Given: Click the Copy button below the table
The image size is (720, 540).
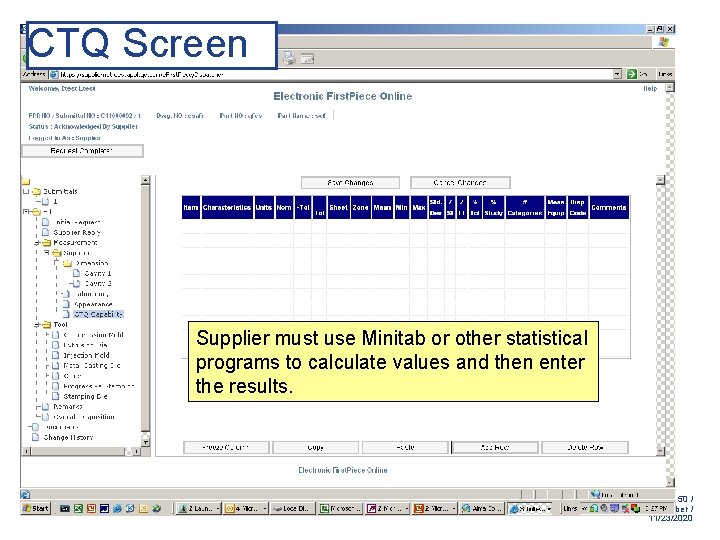Looking at the screenshot, I should pyautogui.click(x=315, y=447).
